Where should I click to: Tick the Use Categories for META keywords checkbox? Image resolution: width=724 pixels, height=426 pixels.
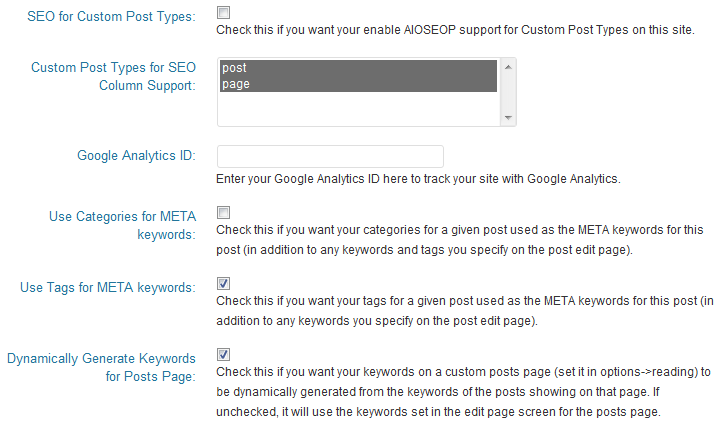click(223, 212)
